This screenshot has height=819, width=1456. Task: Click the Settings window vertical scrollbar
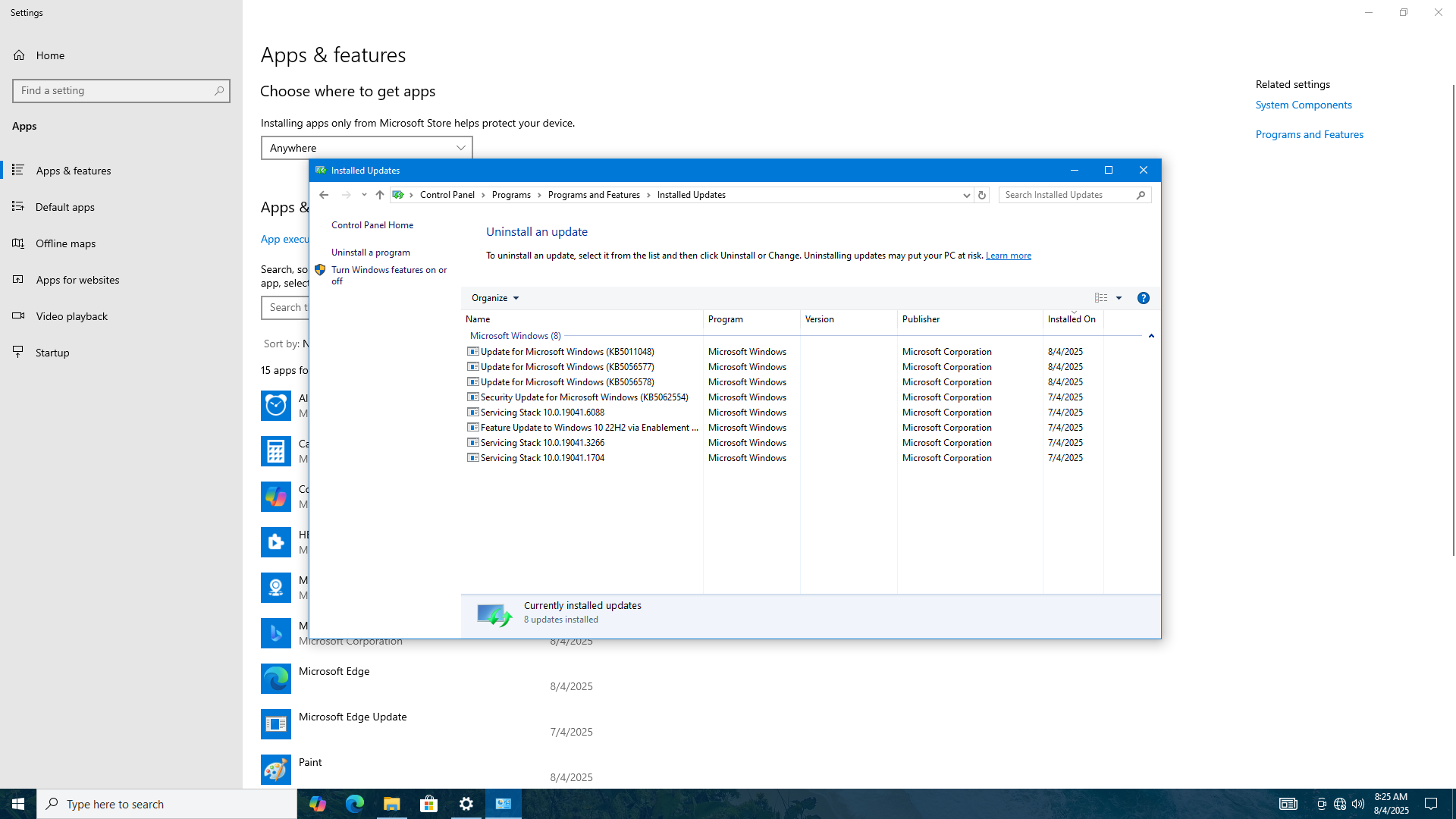(x=1453, y=318)
